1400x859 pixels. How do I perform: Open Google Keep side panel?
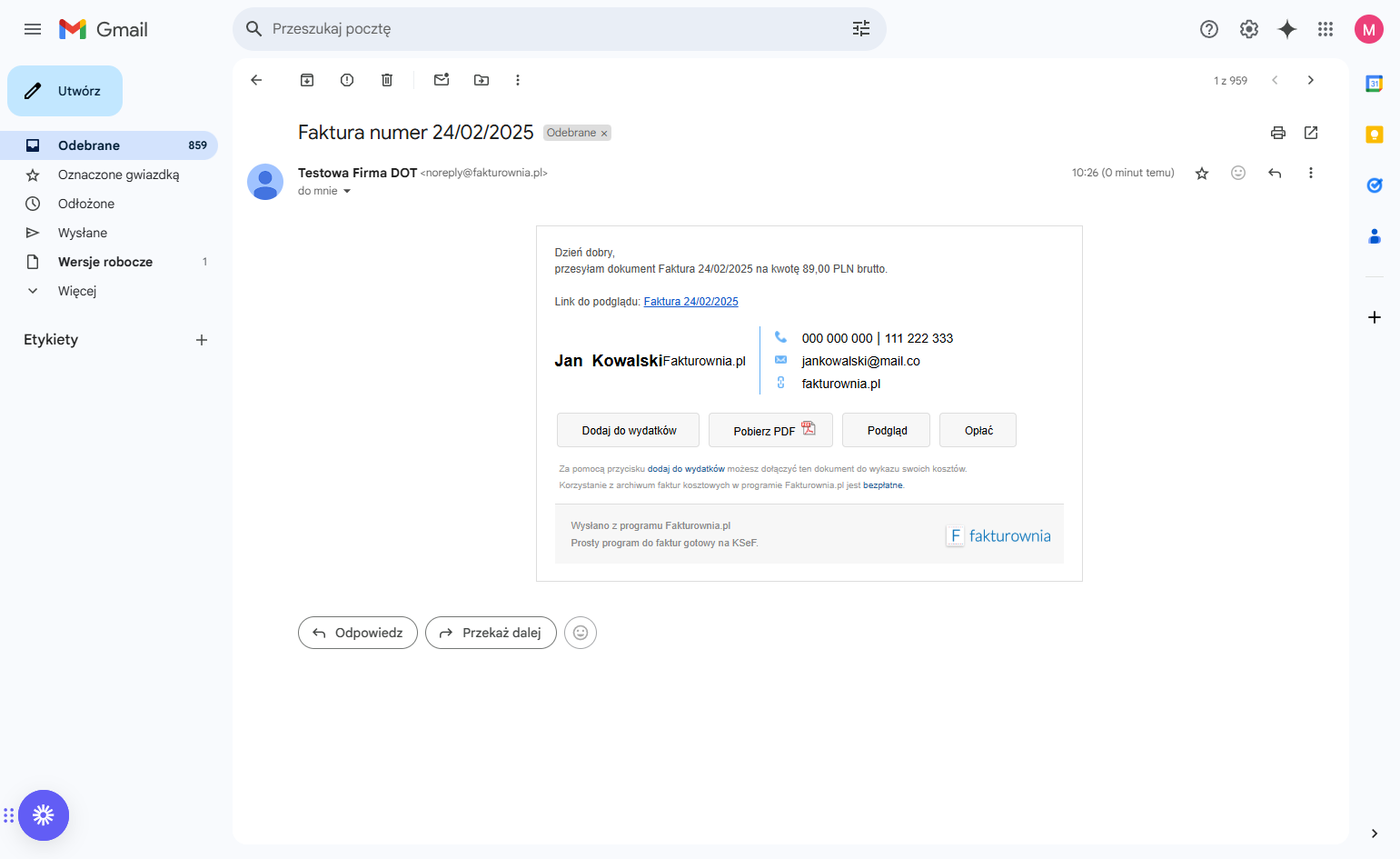(1375, 135)
